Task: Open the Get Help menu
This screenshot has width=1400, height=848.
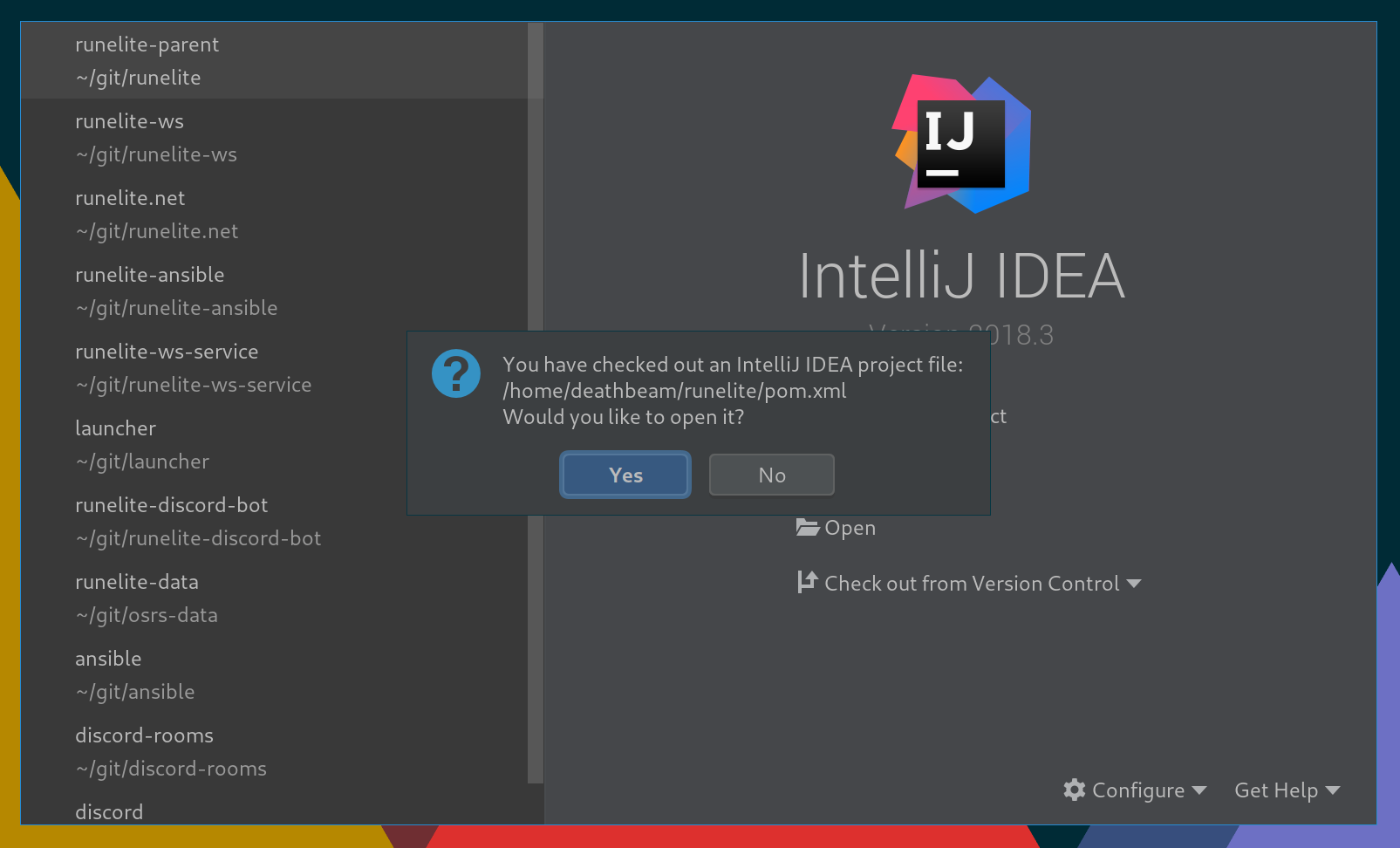Action: (1287, 790)
